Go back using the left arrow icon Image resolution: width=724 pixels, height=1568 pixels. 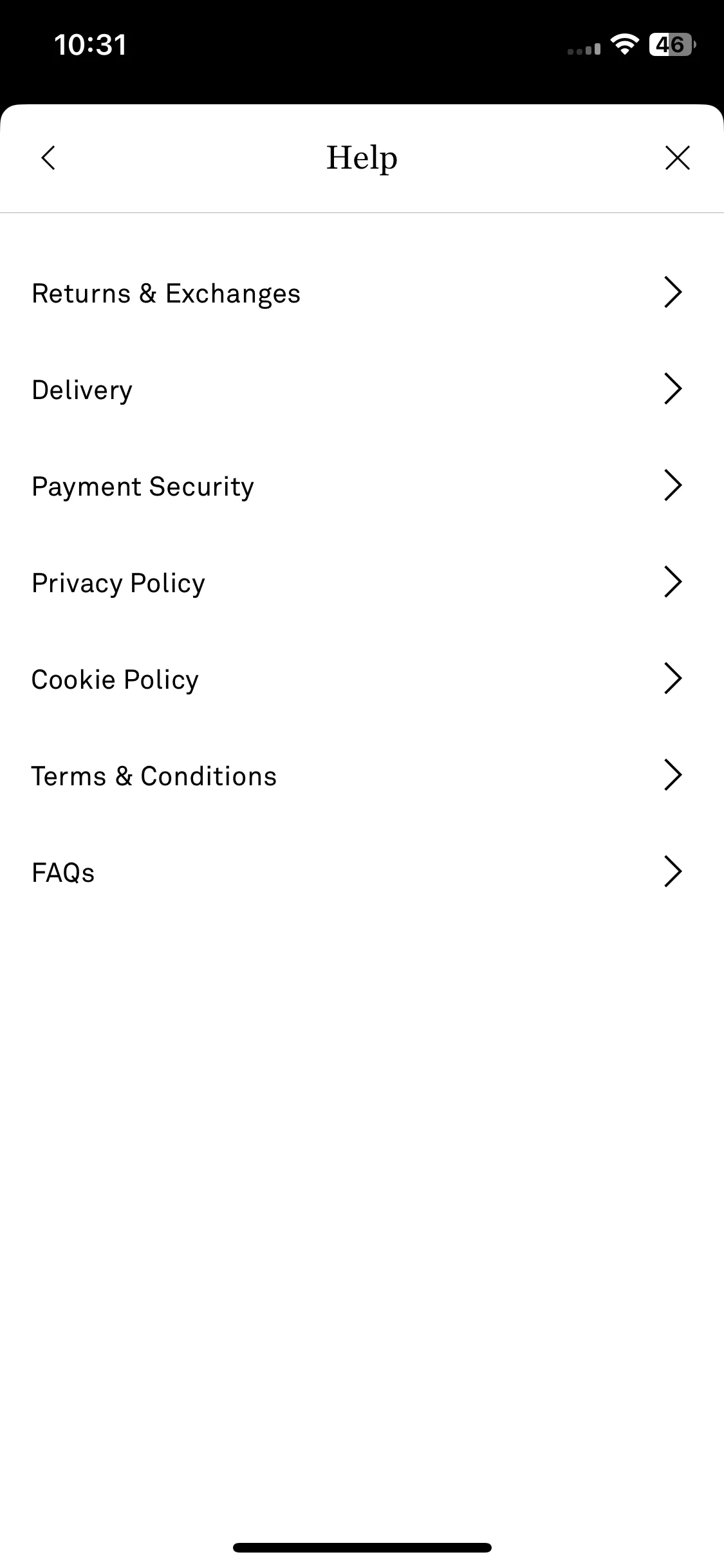(x=48, y=158)
